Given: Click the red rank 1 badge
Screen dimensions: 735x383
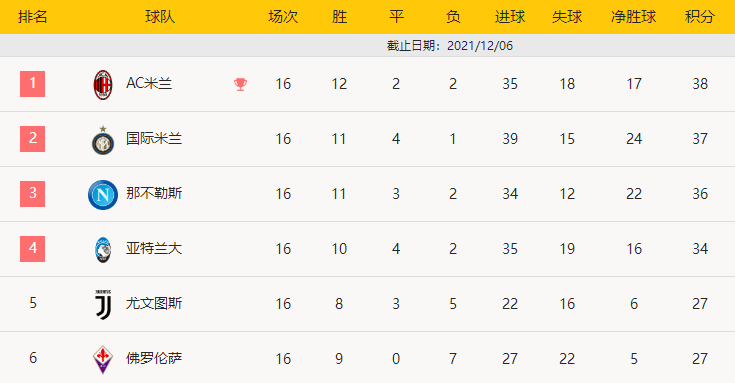Looking at the screenshot, I should (32, 84).
